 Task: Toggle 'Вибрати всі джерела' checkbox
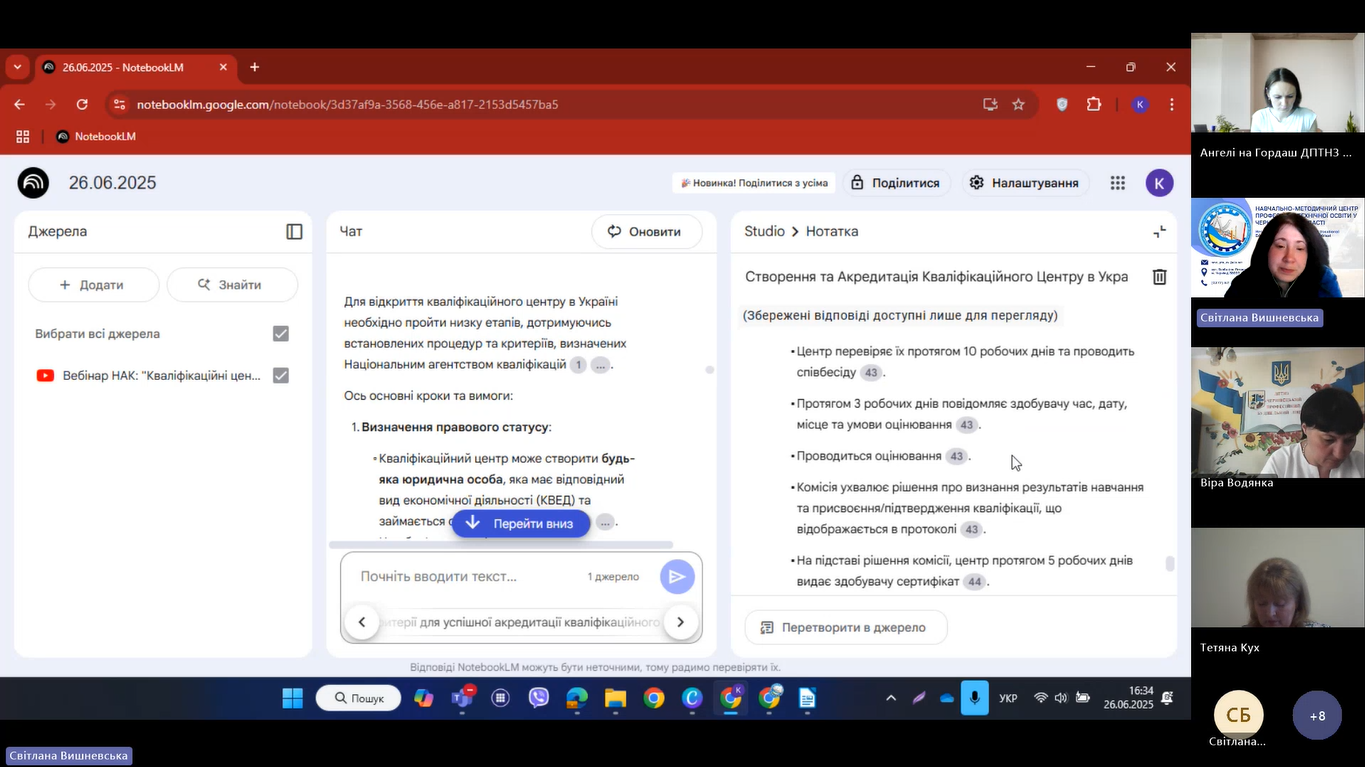point(281,334)
